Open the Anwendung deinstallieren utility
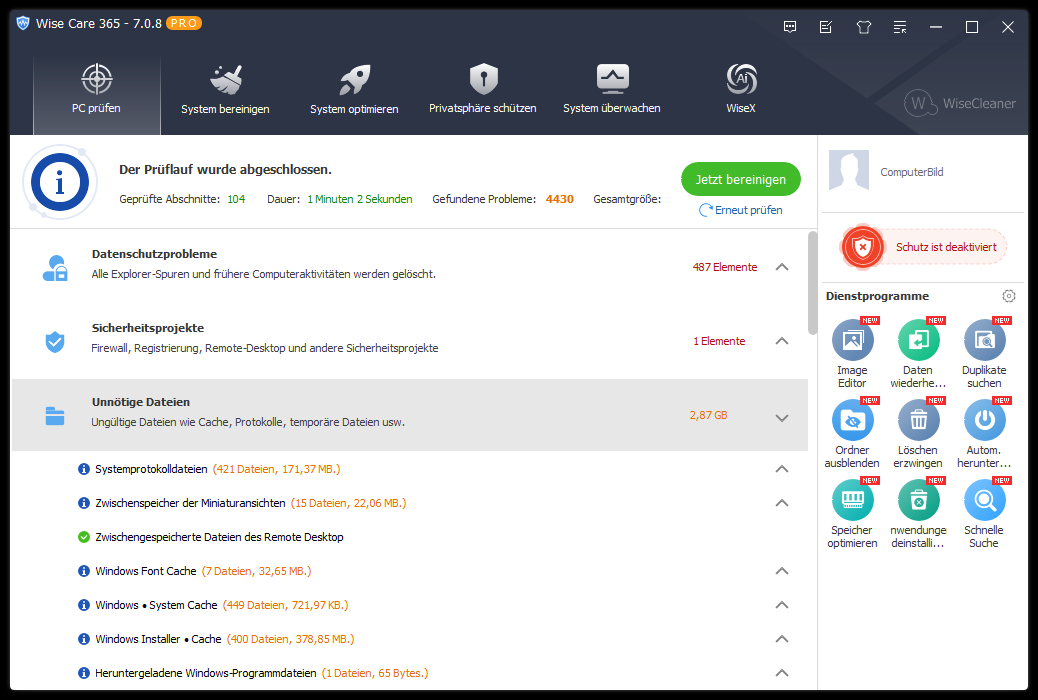The width and height of the screenshot is (1038, 700). pos(918,514)
